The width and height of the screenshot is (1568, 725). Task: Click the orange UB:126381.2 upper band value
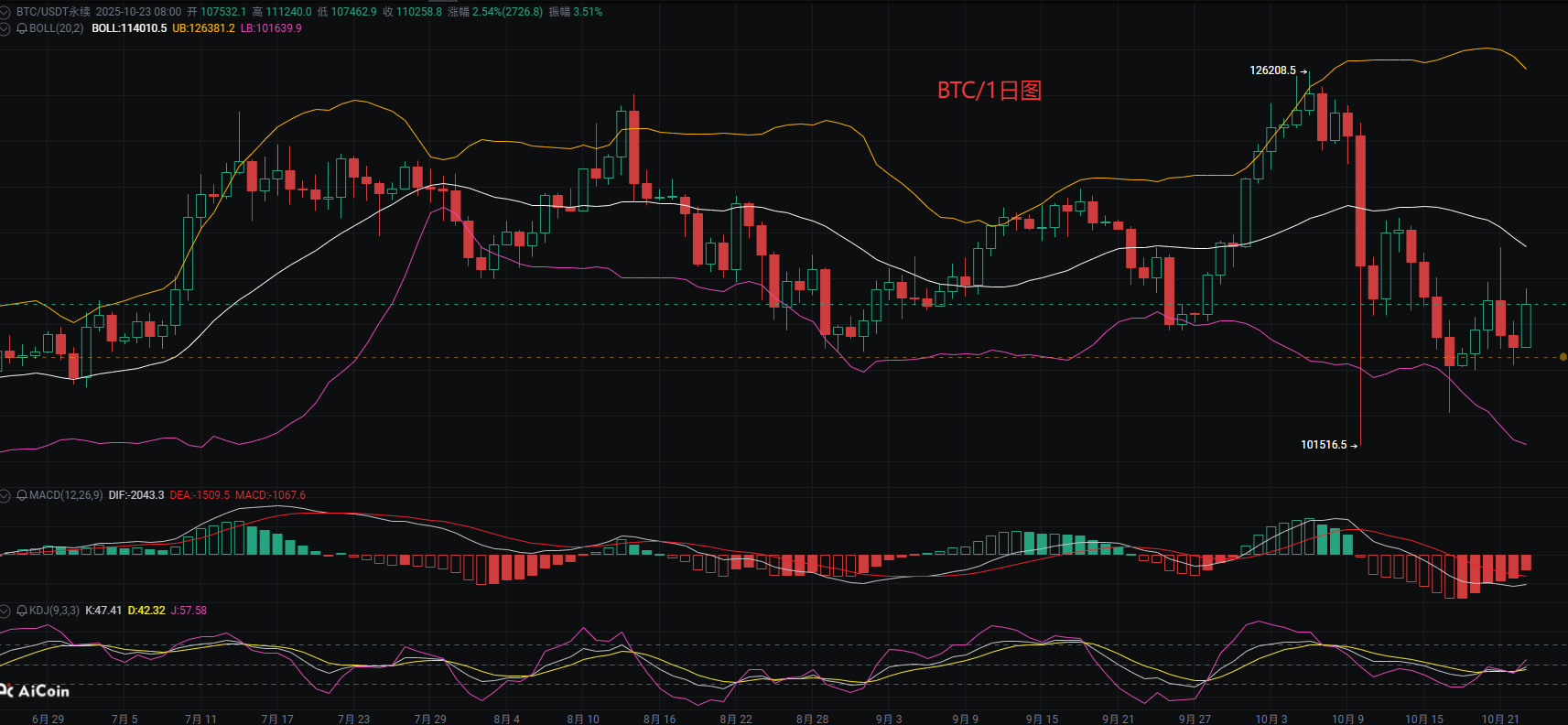[x=203, y=28]
